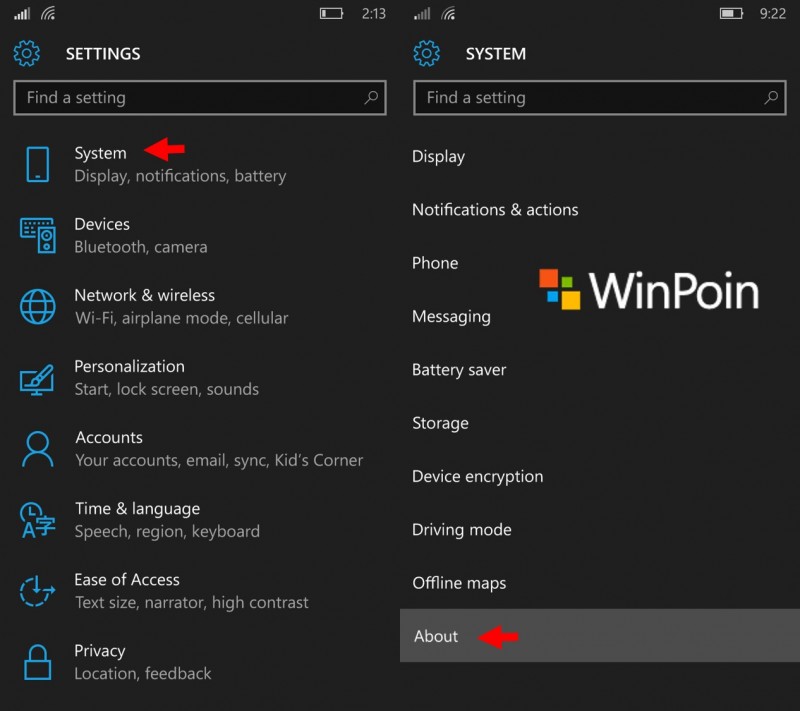Tap the battery icon next to 2:13
This screenshot has width=800, height=711.
point(332,13)
